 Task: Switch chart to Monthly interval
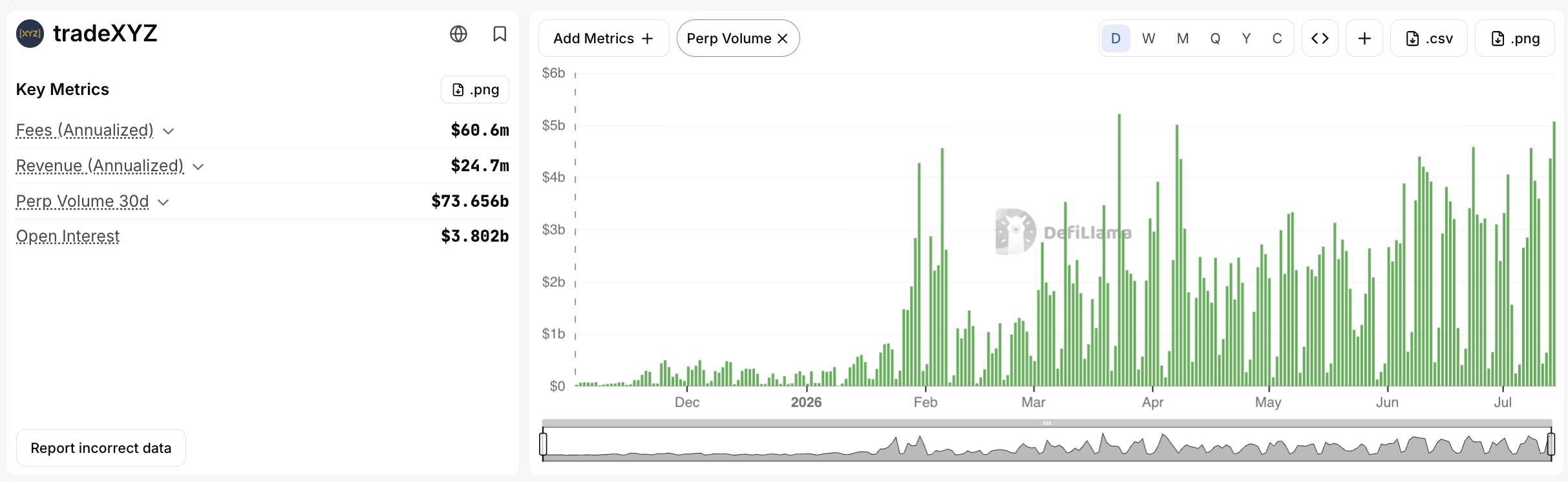coord(1183,38)
